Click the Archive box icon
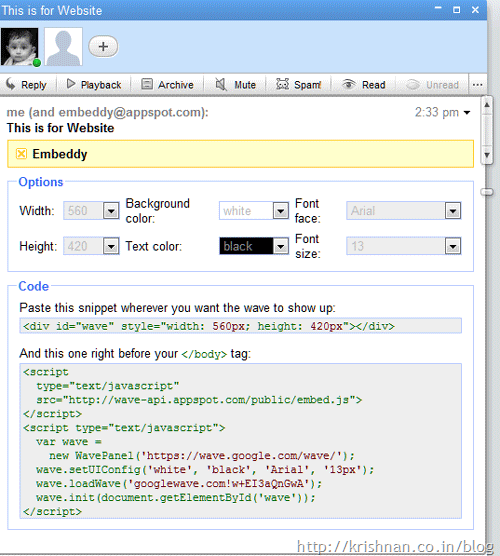500x556 pixels. coord(147,84)
